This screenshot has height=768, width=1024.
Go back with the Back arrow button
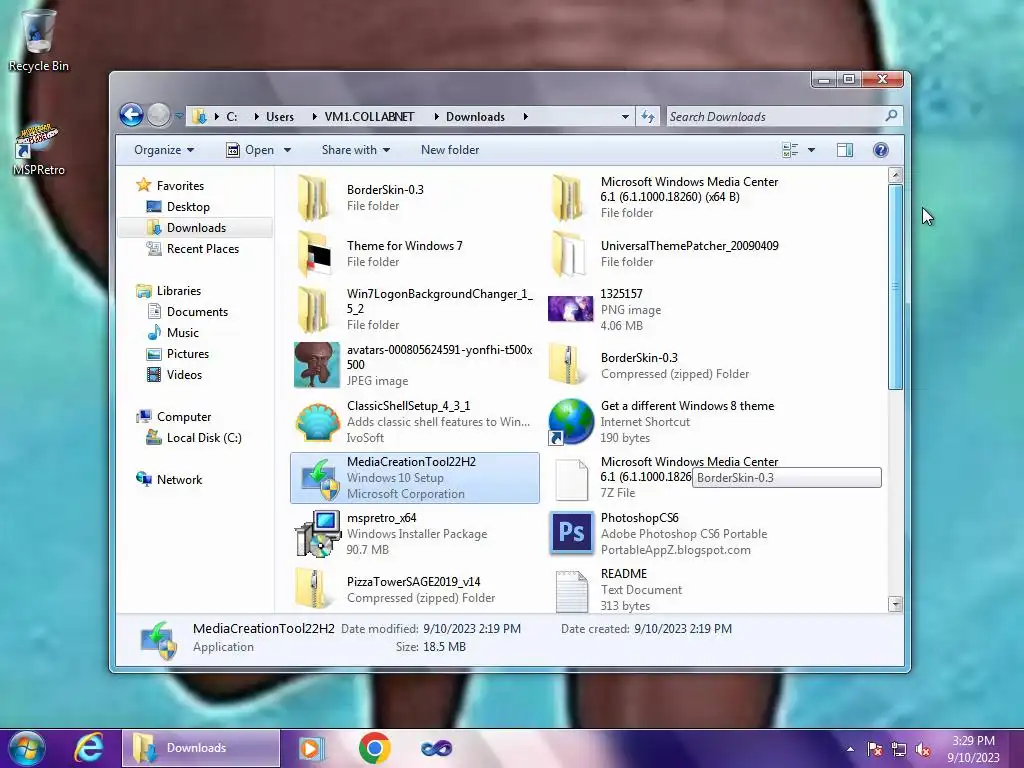(x=131, y=116)
